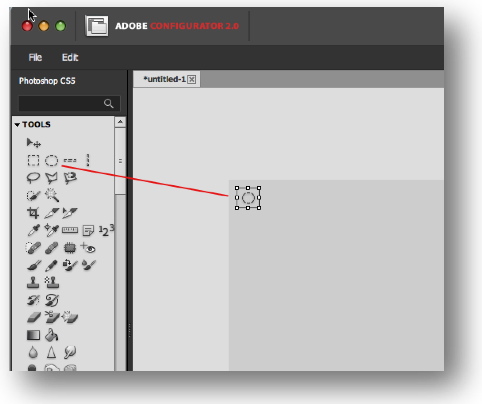This screenshot has width=482, height=404.
Task: Click the tools list scroll up arrow
Action: 120,122
